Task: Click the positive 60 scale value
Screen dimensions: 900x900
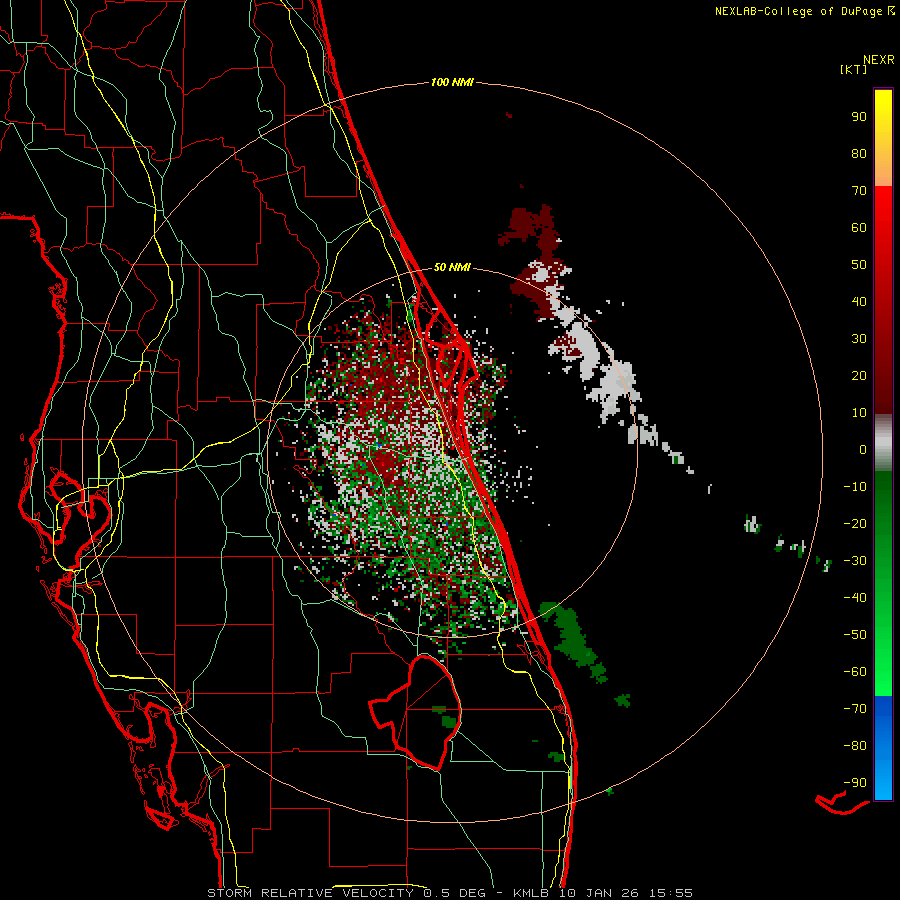Action: click(x=859, y=227)
